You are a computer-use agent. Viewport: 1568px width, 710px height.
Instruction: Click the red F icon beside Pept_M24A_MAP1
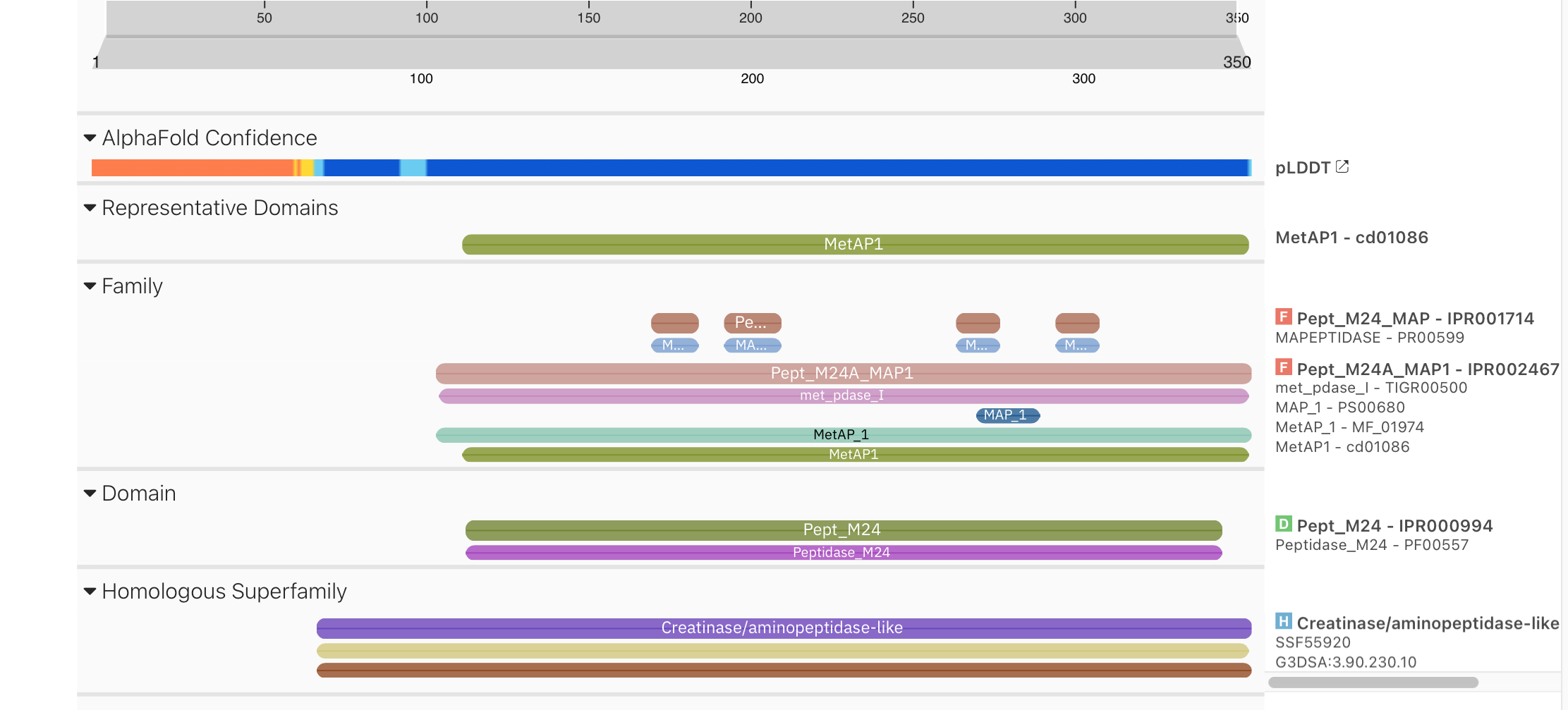[1283, 367]
